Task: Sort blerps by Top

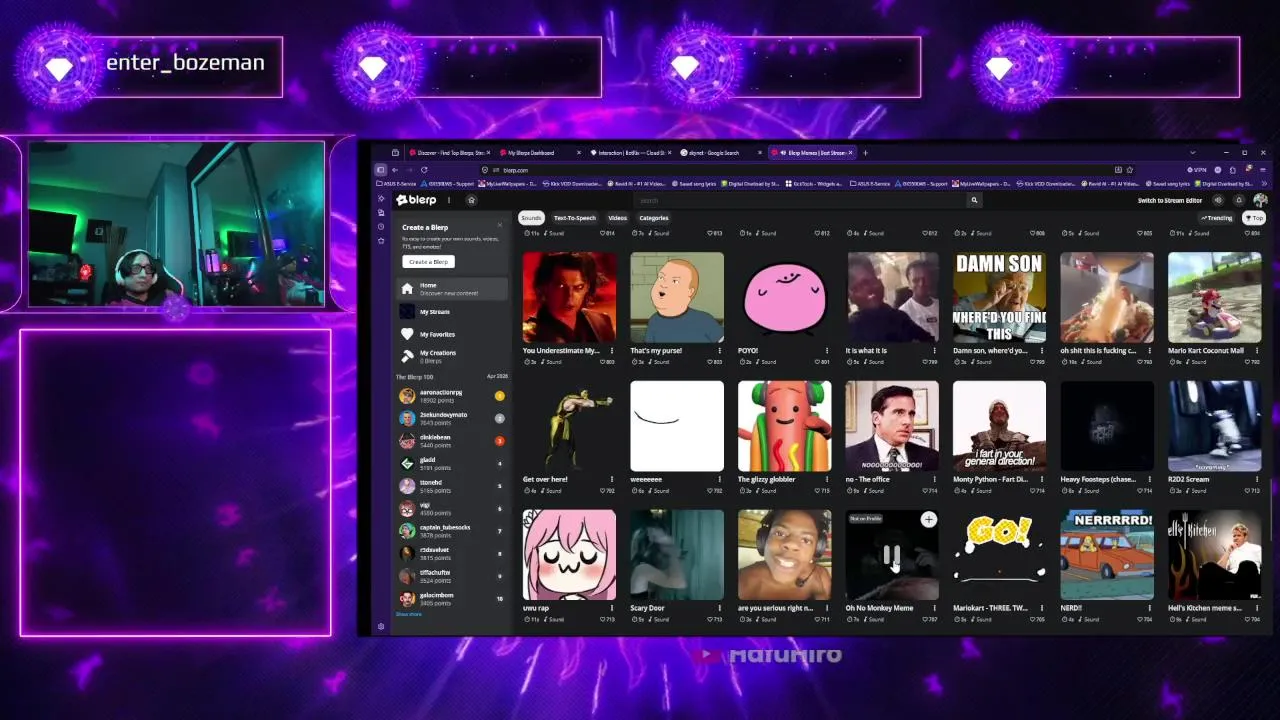Action: click(1254, 218)
